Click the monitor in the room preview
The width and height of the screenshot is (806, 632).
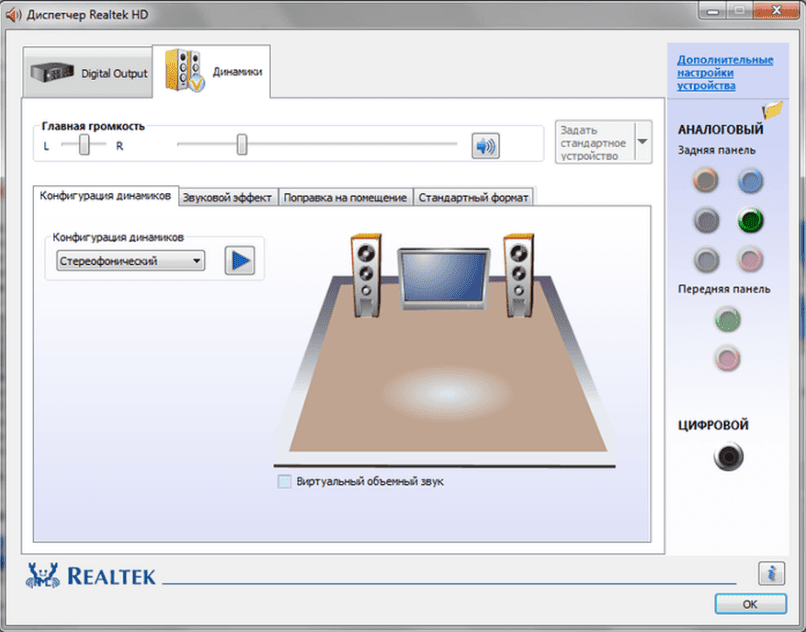(x=444, y=278)
